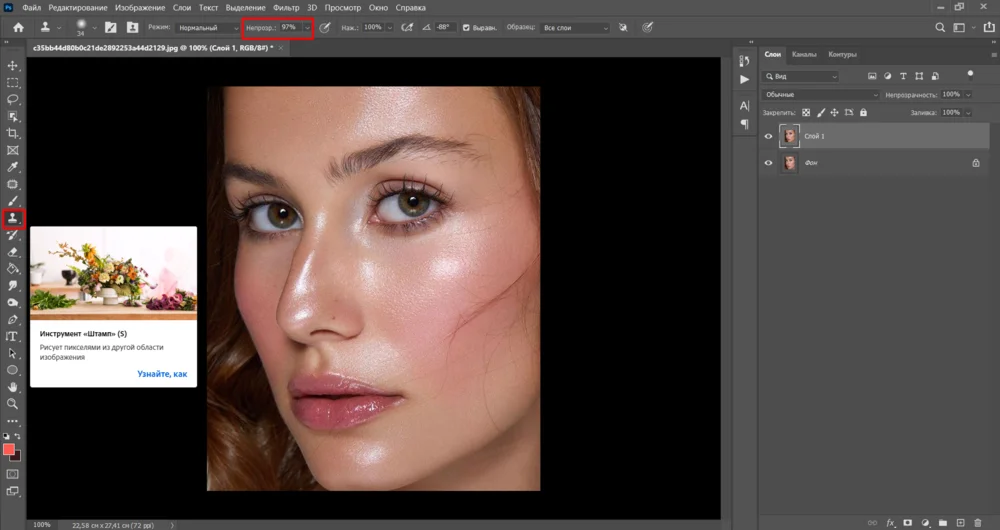Toggle visibility of the Фон layer

point(768,162)
